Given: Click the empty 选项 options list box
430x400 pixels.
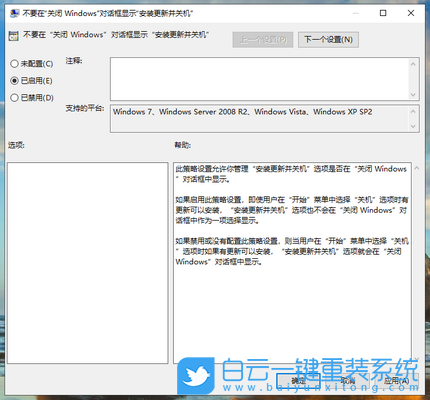Looking at the screenshot, I should (x=87, y=263).
